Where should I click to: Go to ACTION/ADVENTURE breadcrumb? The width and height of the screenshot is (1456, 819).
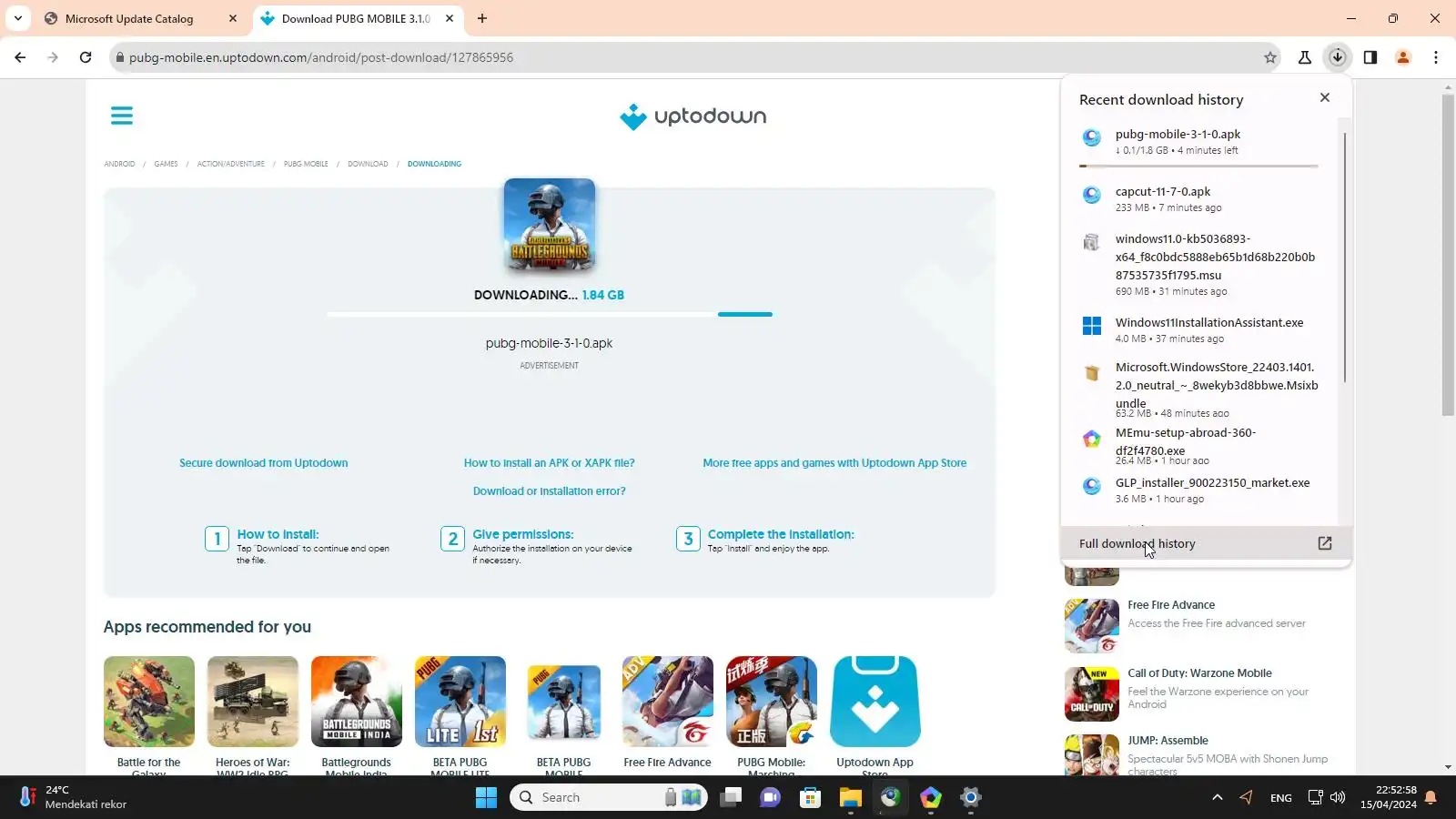(231, 164)
